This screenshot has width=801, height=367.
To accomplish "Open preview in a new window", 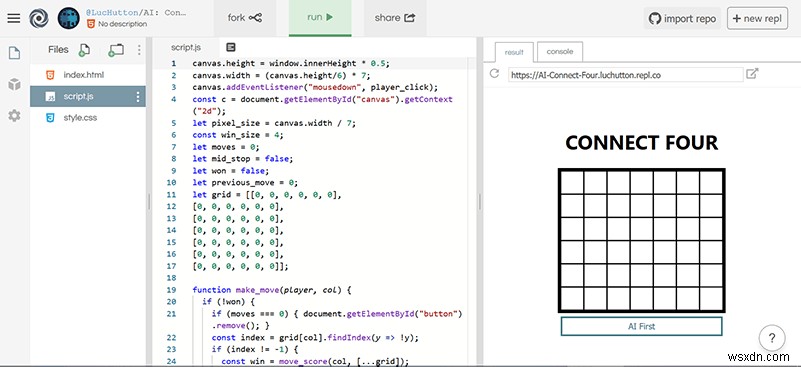I will 752,74.
